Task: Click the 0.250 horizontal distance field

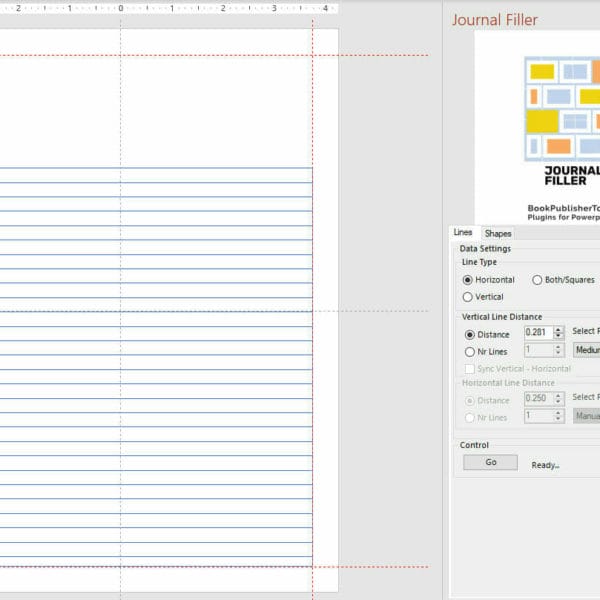Action: (x=538, y=398)
